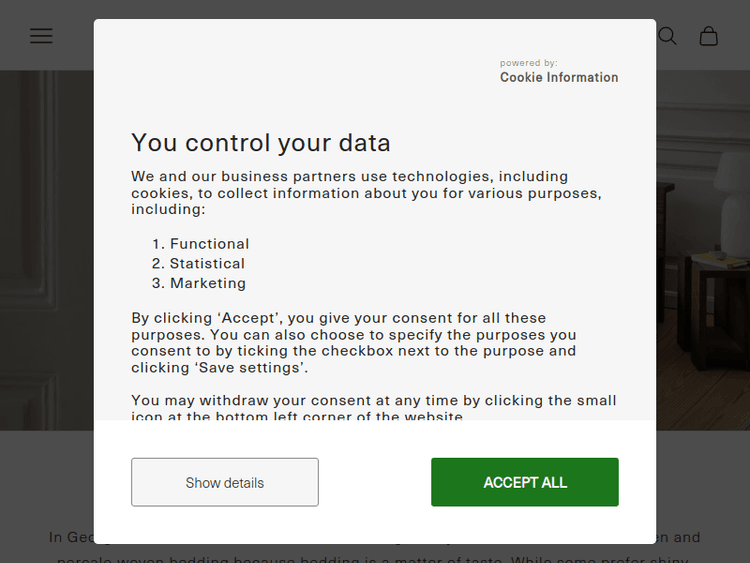Open the shopping bag cart

(x=709, y=36)
